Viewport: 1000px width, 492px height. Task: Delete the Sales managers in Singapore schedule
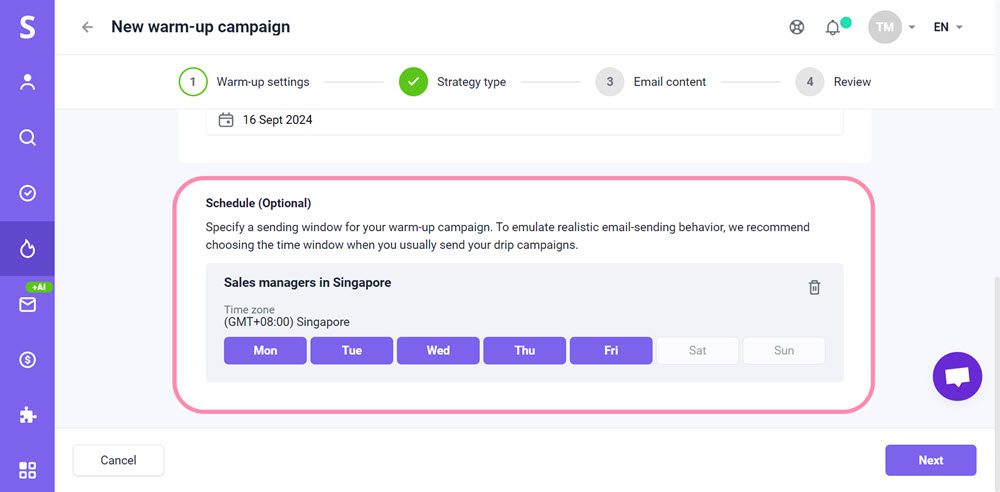coord(814,287)
